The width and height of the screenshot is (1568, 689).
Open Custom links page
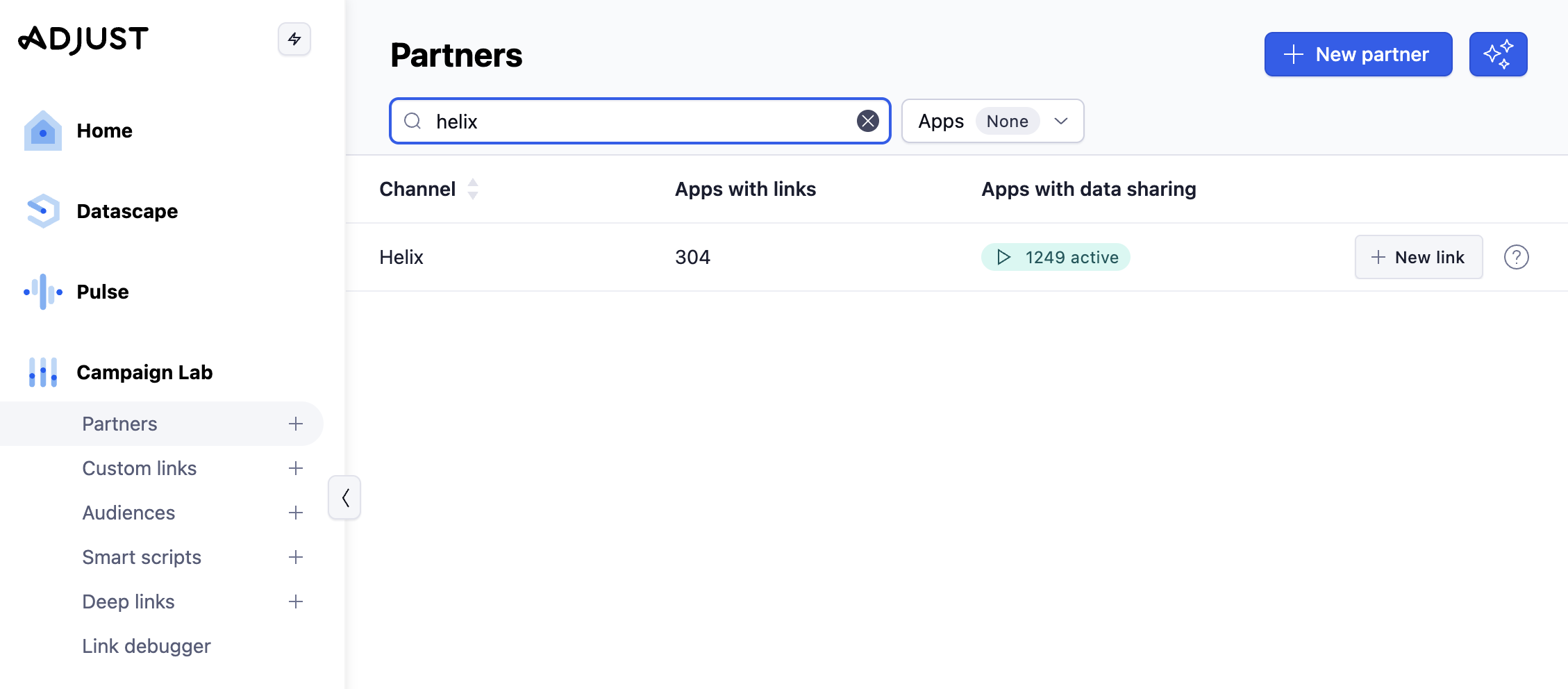pyautogui.click(x=139, y=468)
